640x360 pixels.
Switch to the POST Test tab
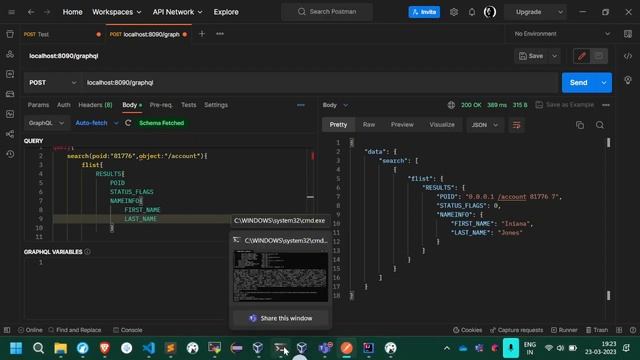click(x=61, y=34)
